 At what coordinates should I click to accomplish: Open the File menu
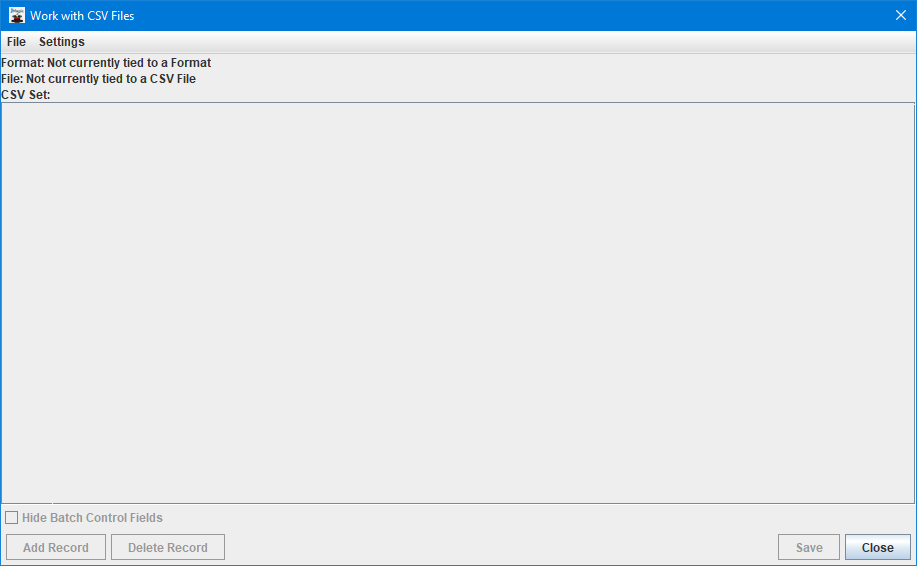(x=16, y=42)
